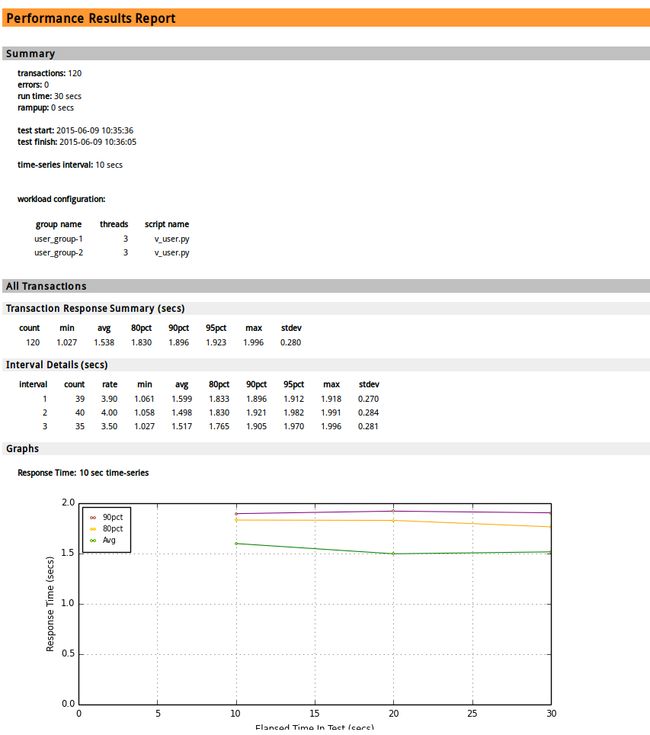Viewport: 650px width, 735px height.
Task: Click the test start timestamp 10:35:36
Action: (117, 130)
